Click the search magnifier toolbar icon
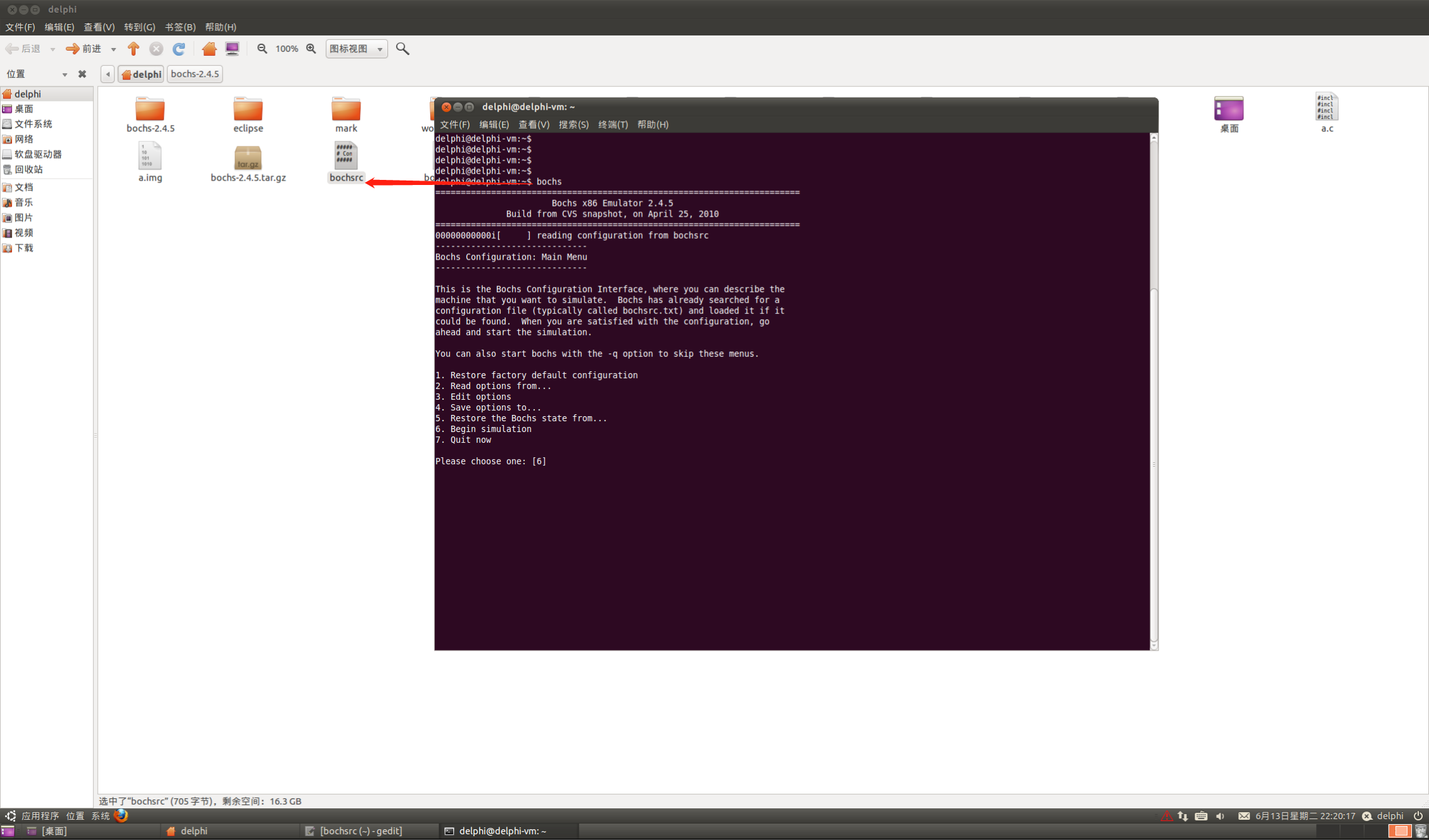Viewport: 1429px width, 840px height. (402, 49)
